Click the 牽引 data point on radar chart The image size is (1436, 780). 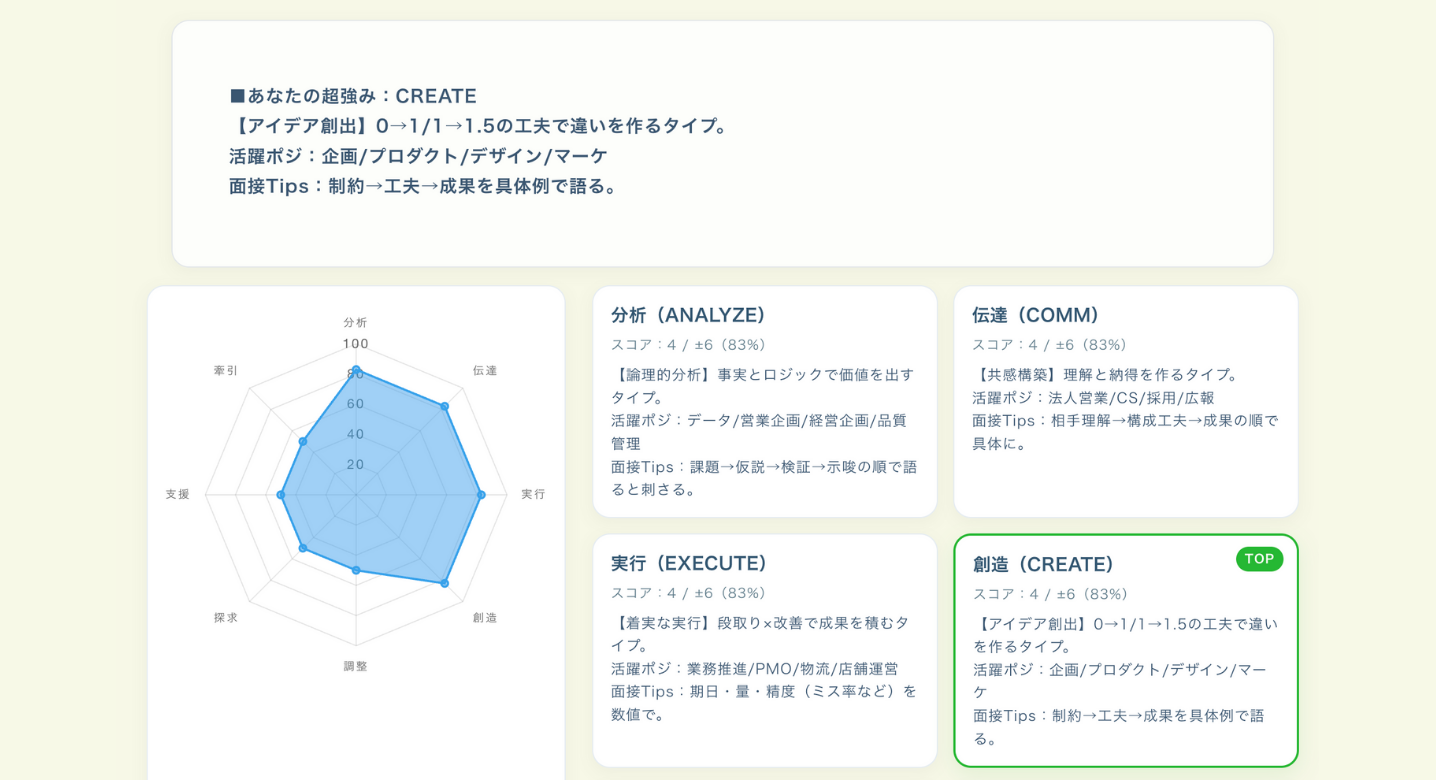(x=303, y=441)
